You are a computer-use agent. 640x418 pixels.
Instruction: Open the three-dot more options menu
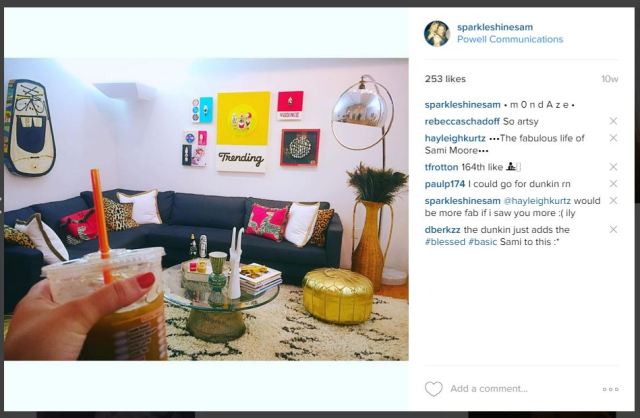pos(611,389)
